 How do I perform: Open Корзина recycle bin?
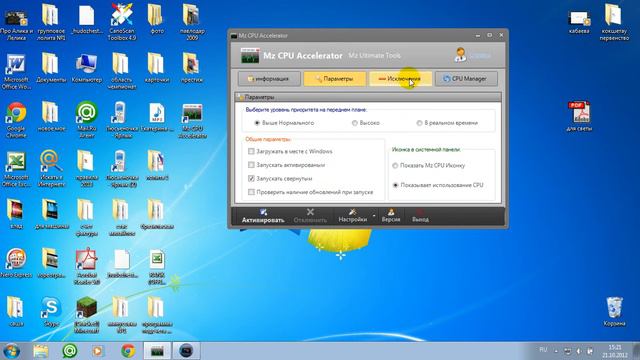[614, 311]
